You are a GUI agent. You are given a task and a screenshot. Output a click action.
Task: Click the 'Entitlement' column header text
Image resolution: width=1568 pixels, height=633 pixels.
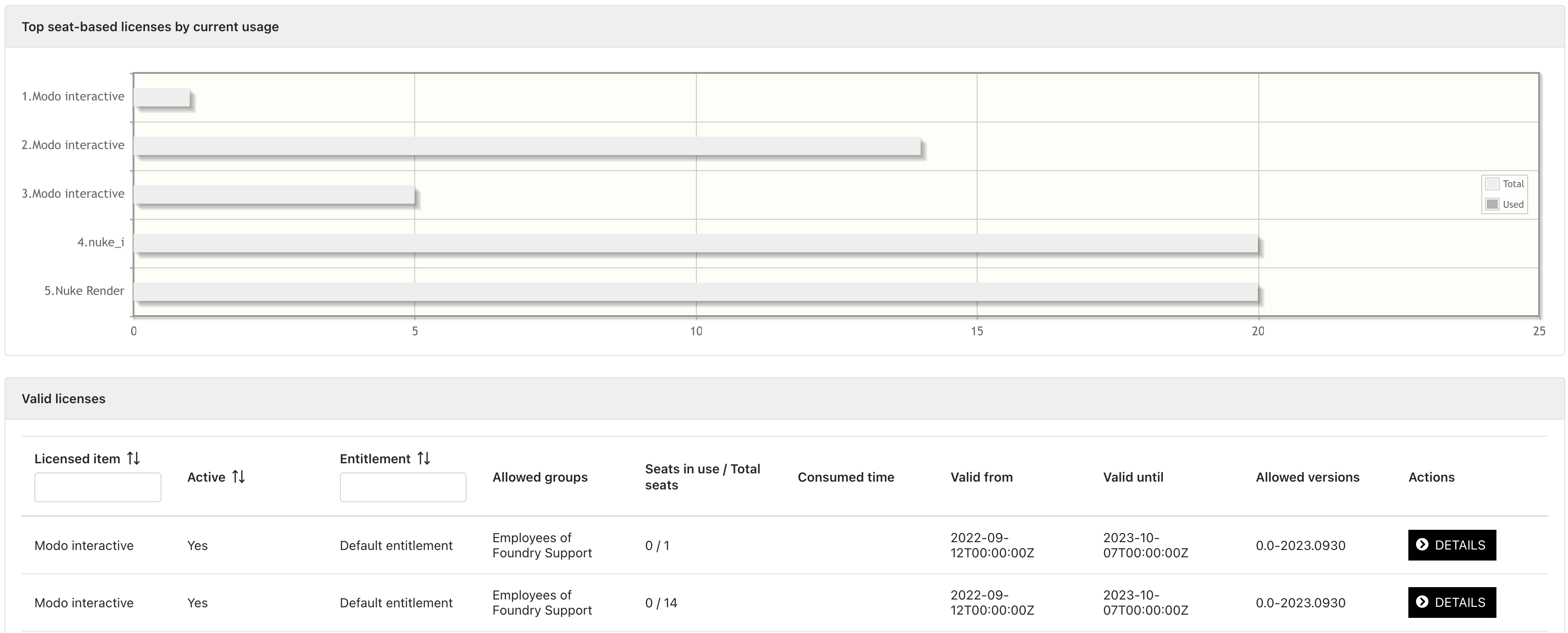pyautogui.click(x=375, y=459)
